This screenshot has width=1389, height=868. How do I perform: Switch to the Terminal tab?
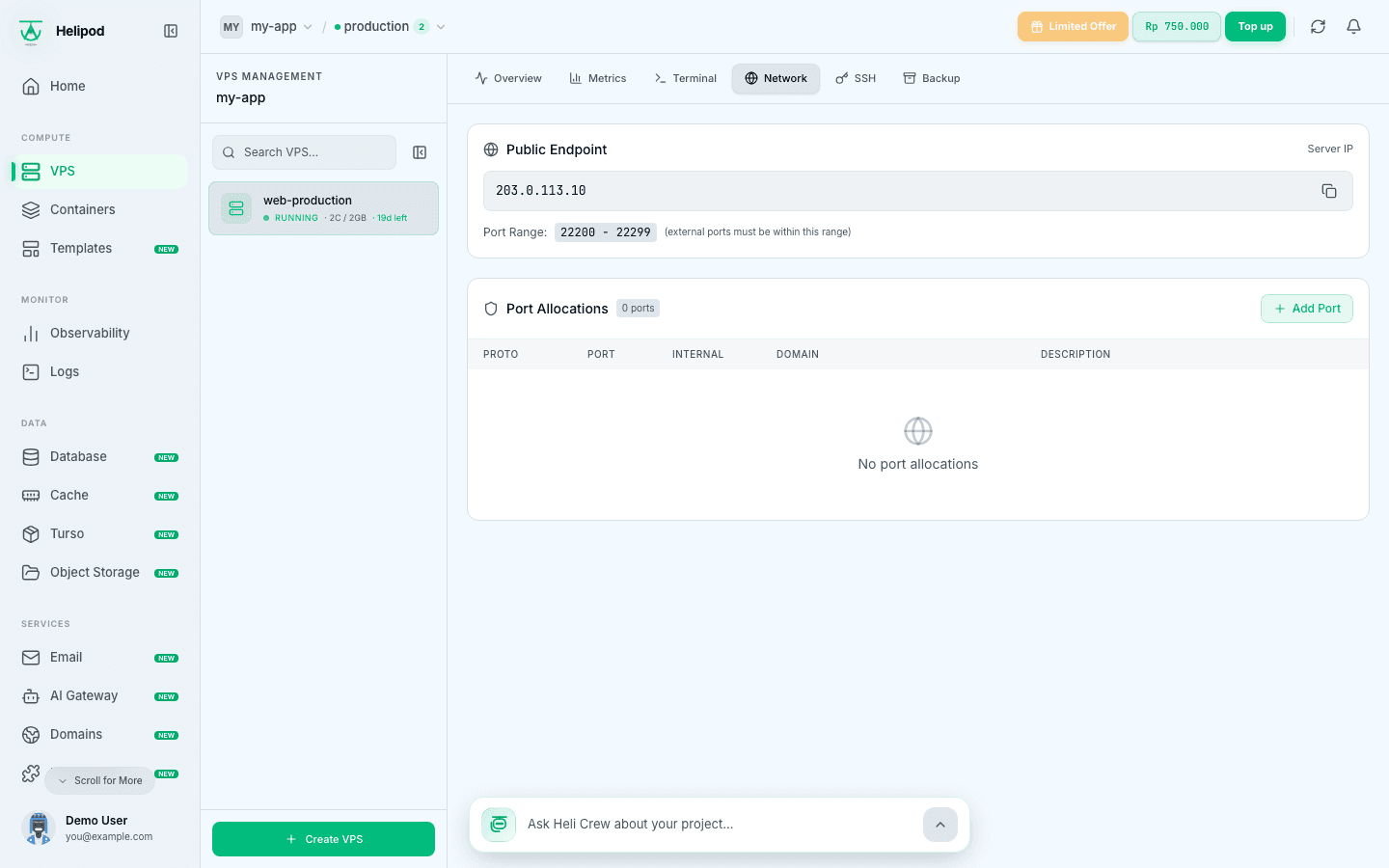685,78
